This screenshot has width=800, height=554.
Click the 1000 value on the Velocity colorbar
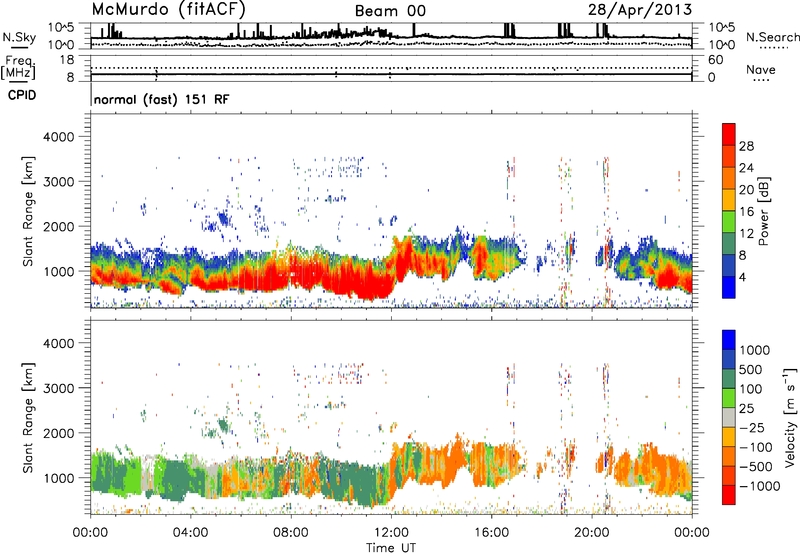coord(755,350)
